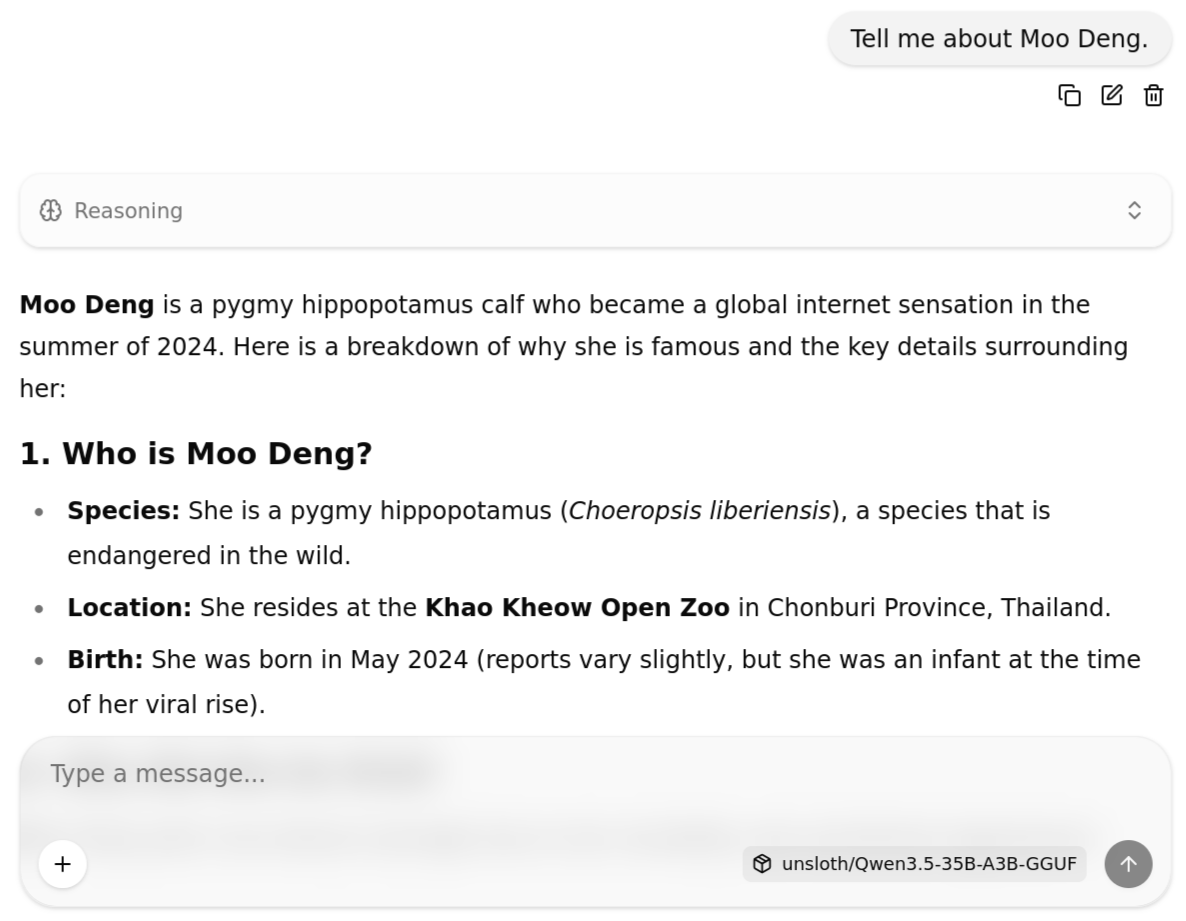Expand Reasoning using the chevron arrows
Image resolution: width=1186 pixels, height=921 pixels.
pos(1134,210)
